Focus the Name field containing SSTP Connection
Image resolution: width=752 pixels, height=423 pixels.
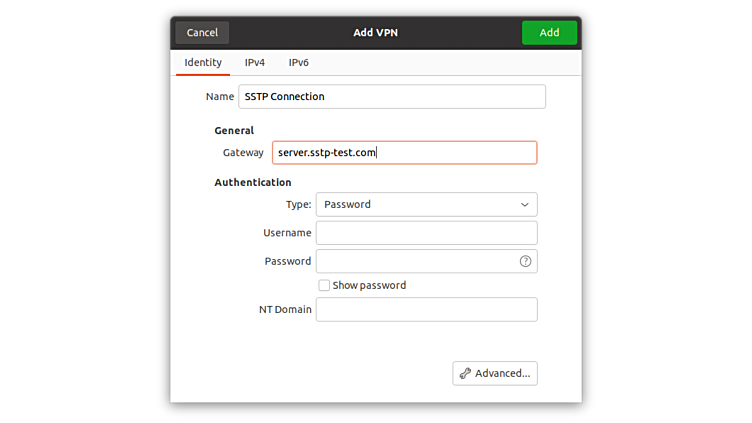(x=392, y=96)
